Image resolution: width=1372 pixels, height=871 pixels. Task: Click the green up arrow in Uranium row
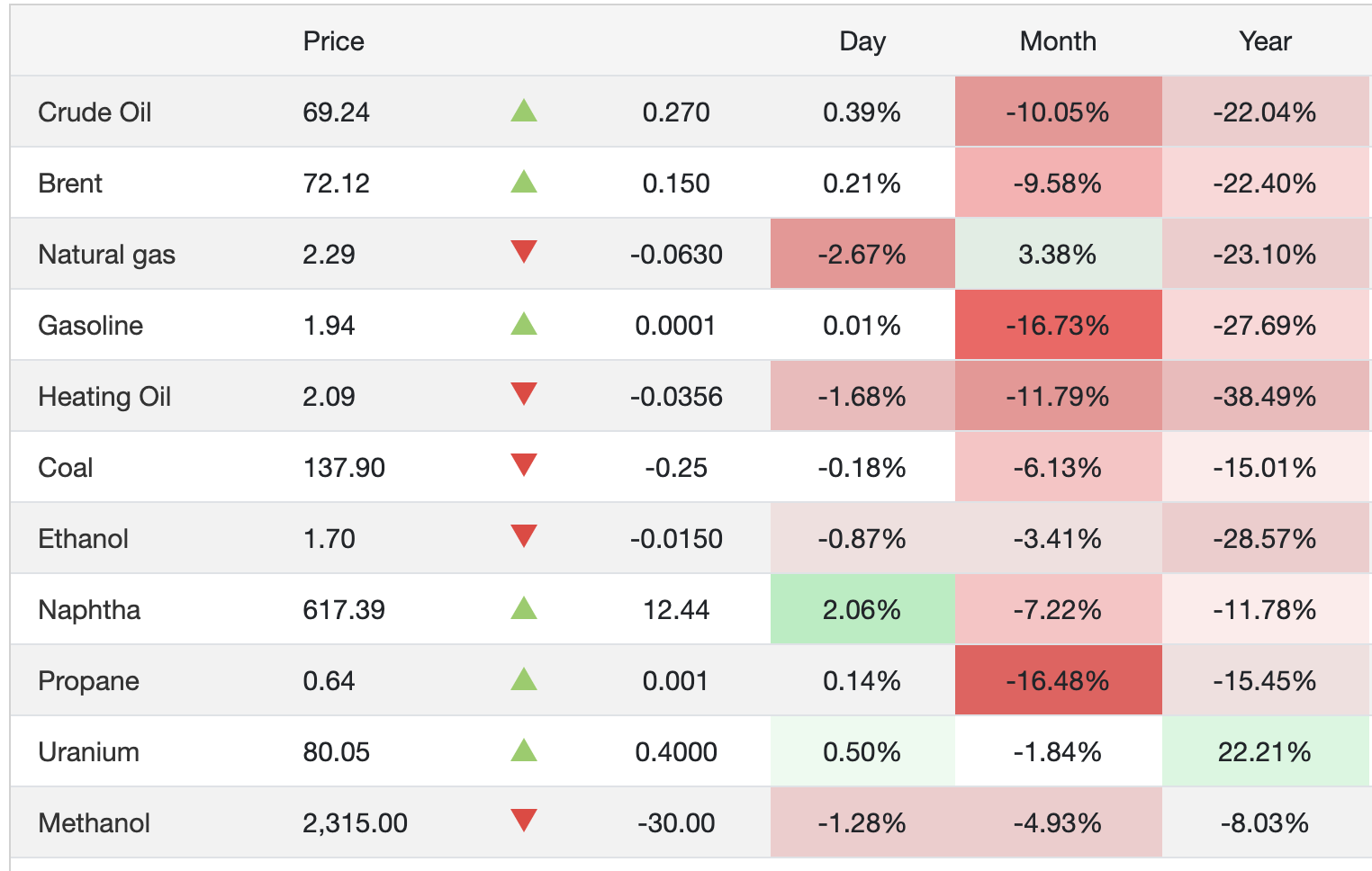click(x=524, y=750)
